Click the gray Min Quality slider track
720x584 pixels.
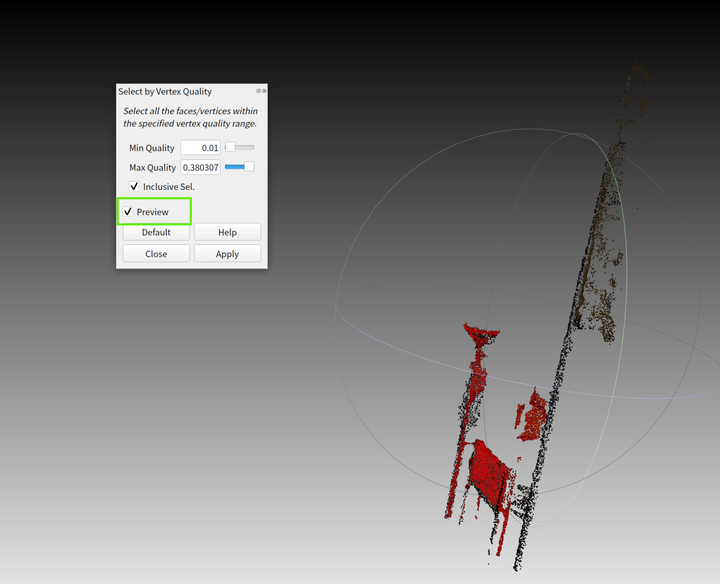point(245,147)
